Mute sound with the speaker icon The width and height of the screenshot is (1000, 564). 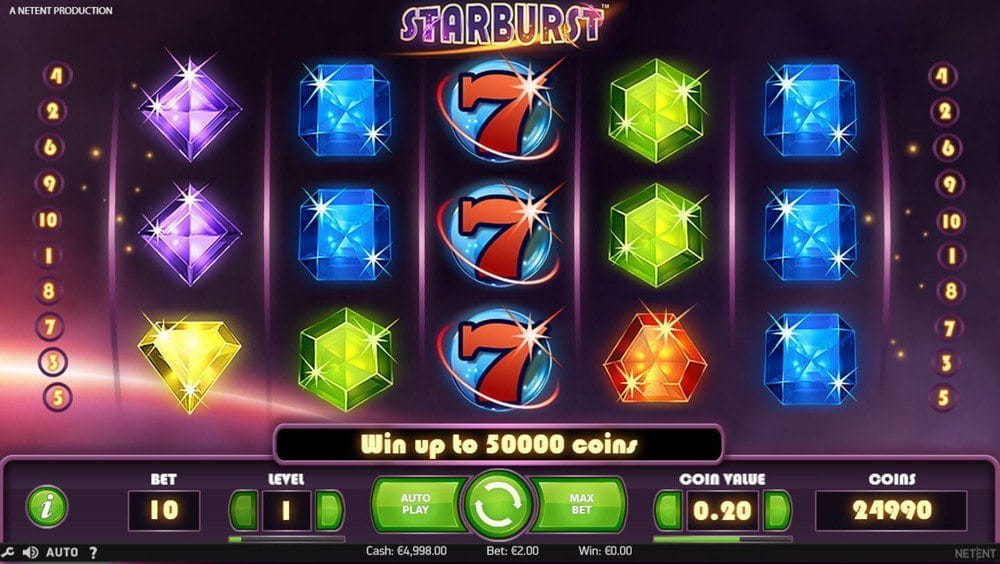point(29,552)
